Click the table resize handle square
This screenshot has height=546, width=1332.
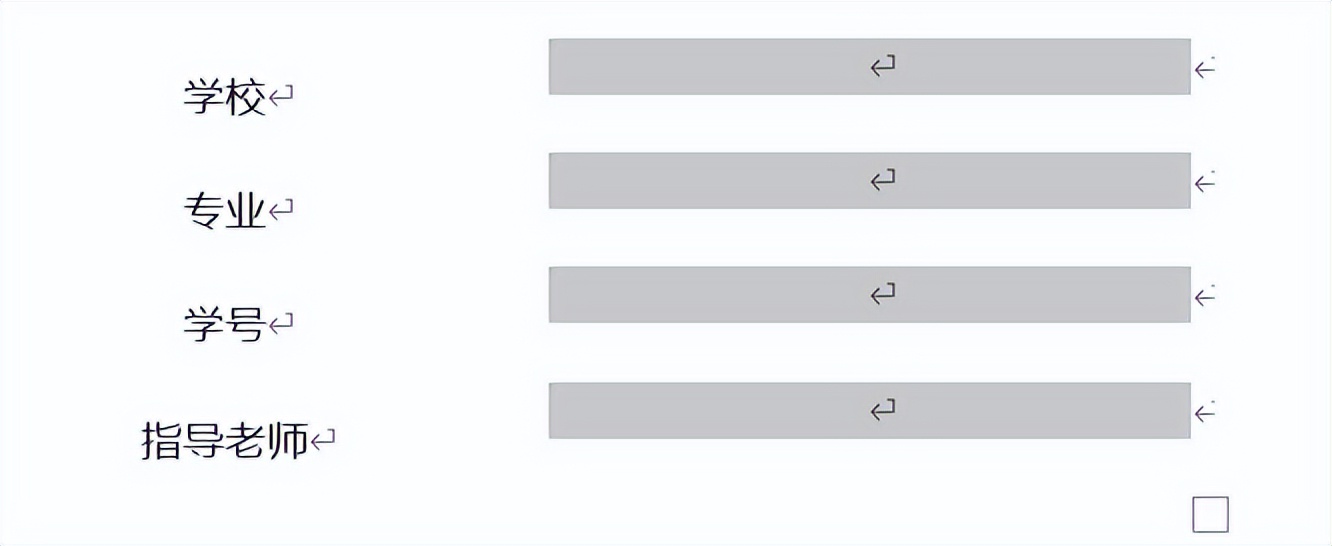tap(1210, 515)
